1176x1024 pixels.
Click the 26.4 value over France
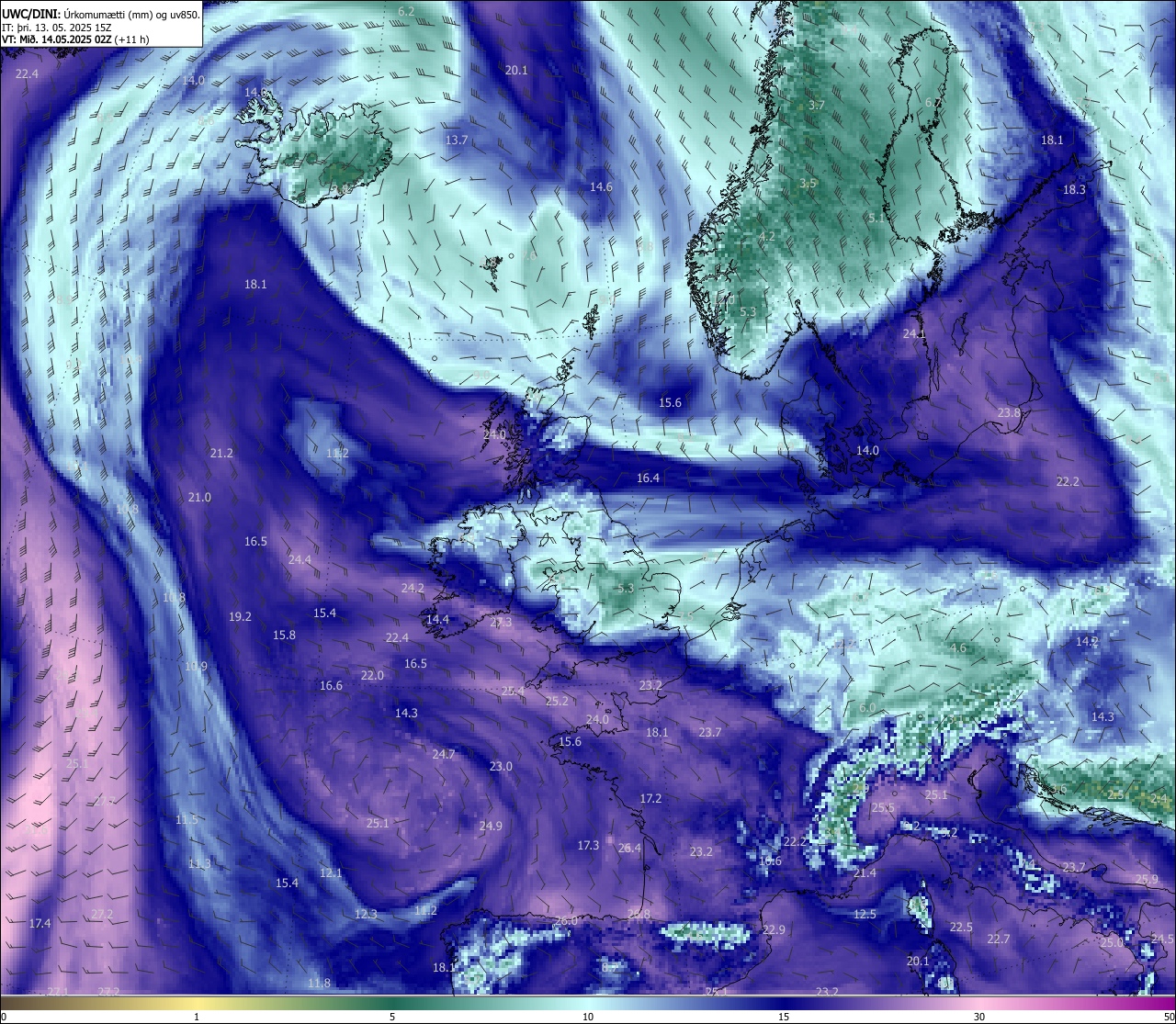click(x=629, y=848)
